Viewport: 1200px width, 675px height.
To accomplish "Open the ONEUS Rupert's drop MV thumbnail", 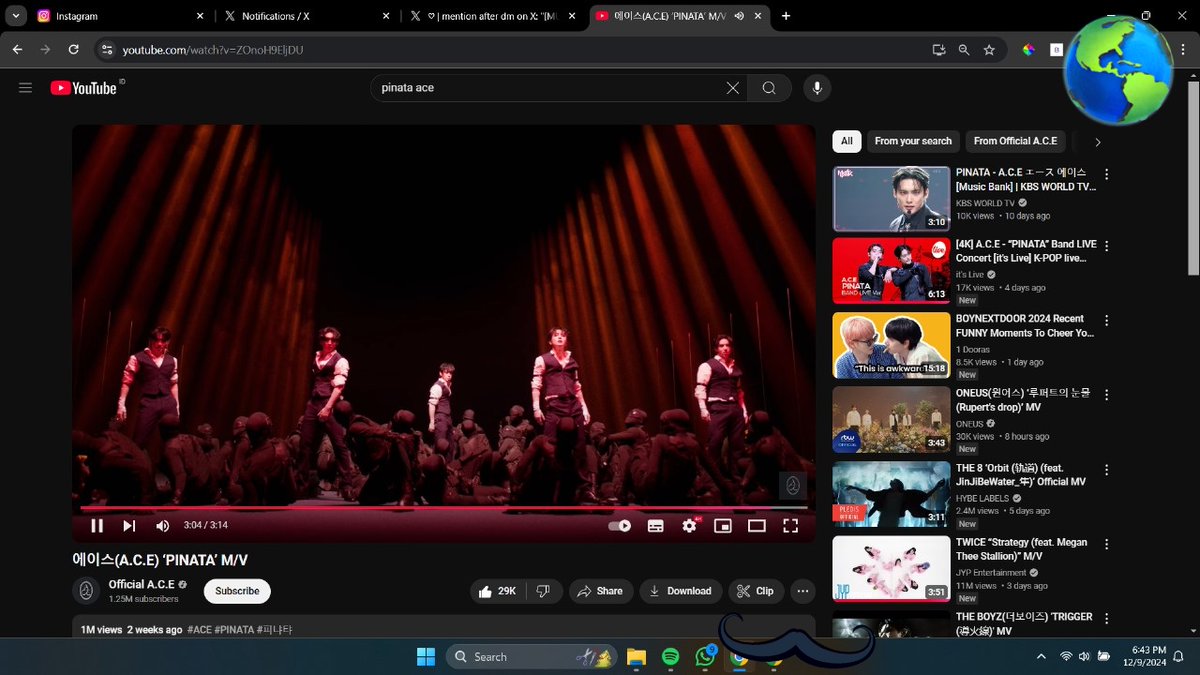I will tap(892, 419).
